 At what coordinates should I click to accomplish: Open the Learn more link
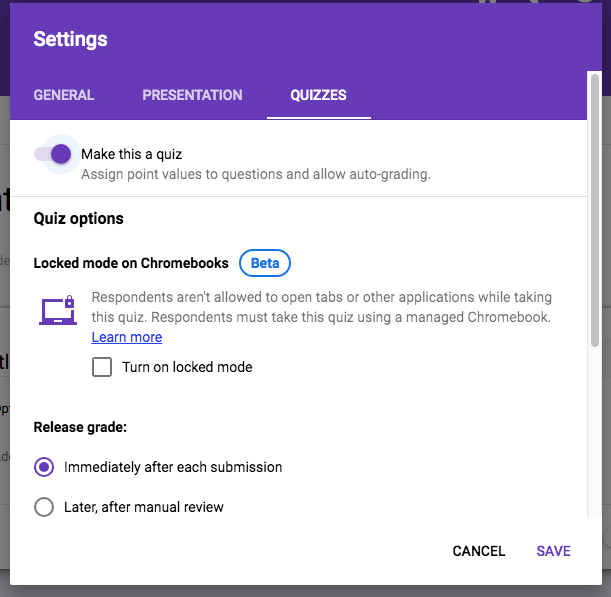(126, 337)
